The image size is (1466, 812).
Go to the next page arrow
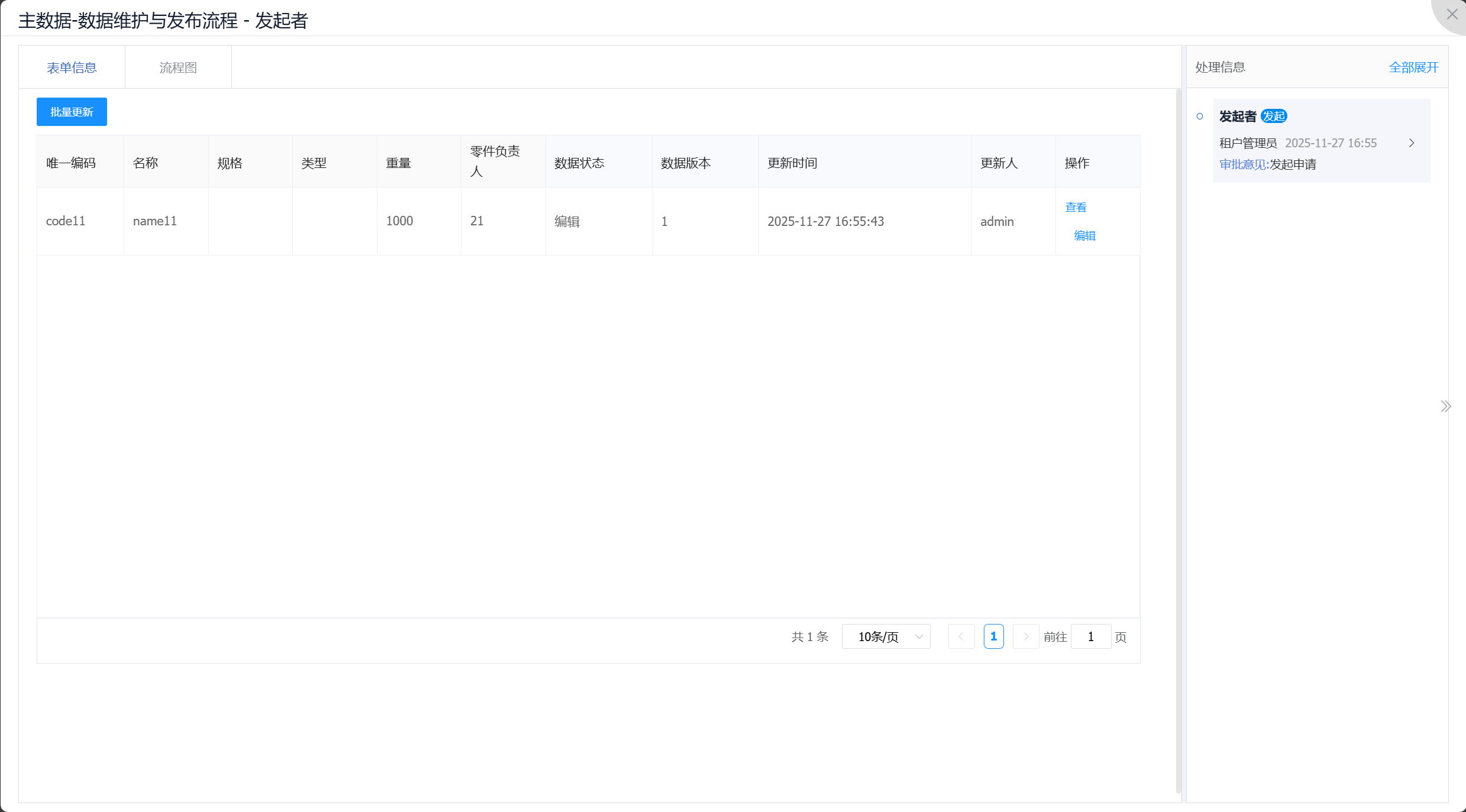pyautogui.click(x=1026, y=637)
